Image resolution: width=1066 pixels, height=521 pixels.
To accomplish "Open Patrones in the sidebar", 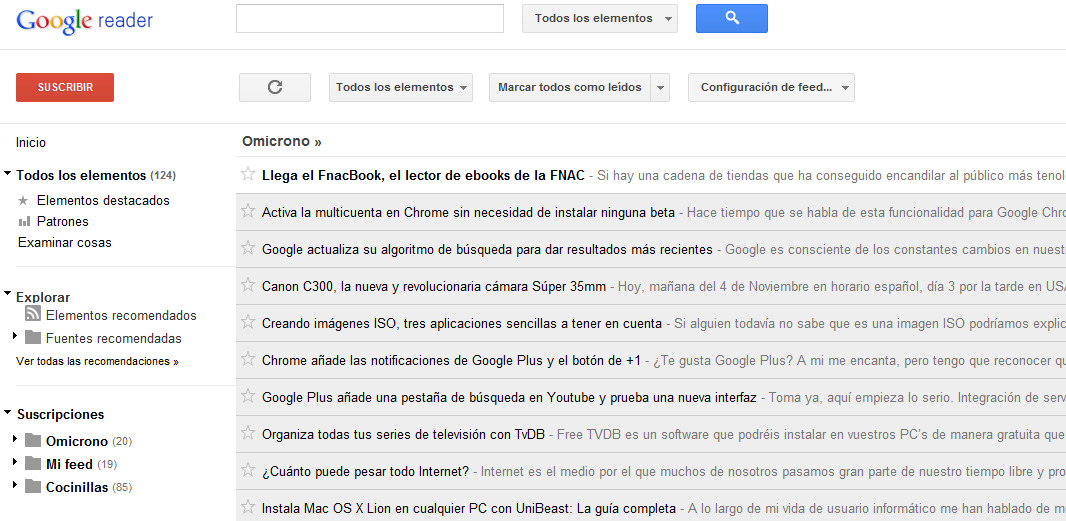I will tap(63, 222).
